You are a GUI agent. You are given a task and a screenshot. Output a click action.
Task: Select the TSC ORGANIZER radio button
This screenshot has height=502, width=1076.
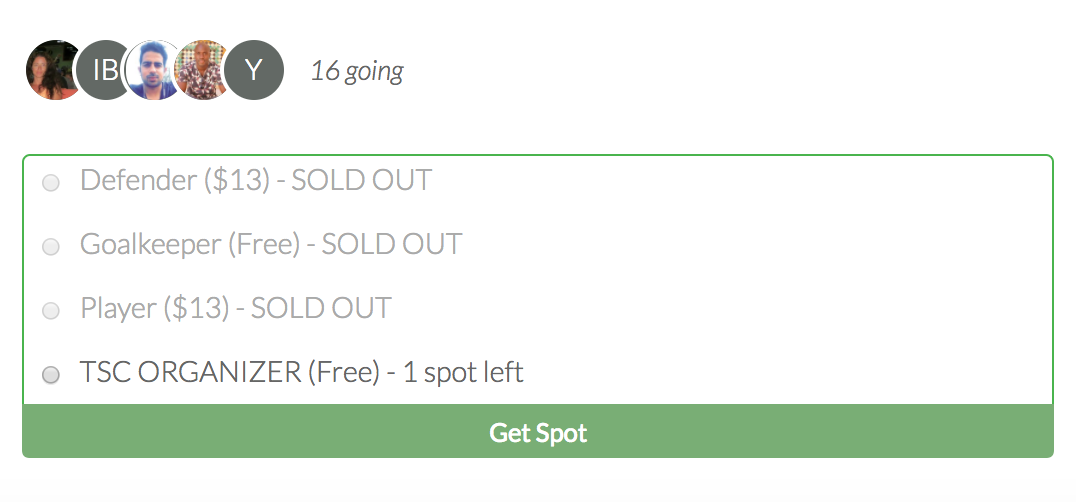(51, 375)
